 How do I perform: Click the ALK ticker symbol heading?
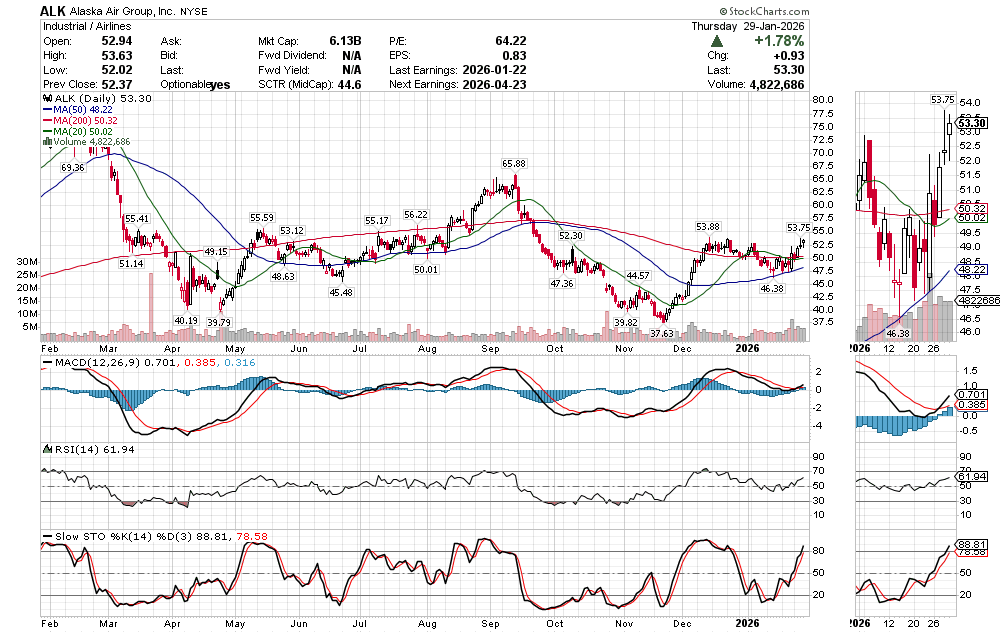click(54, 10)
